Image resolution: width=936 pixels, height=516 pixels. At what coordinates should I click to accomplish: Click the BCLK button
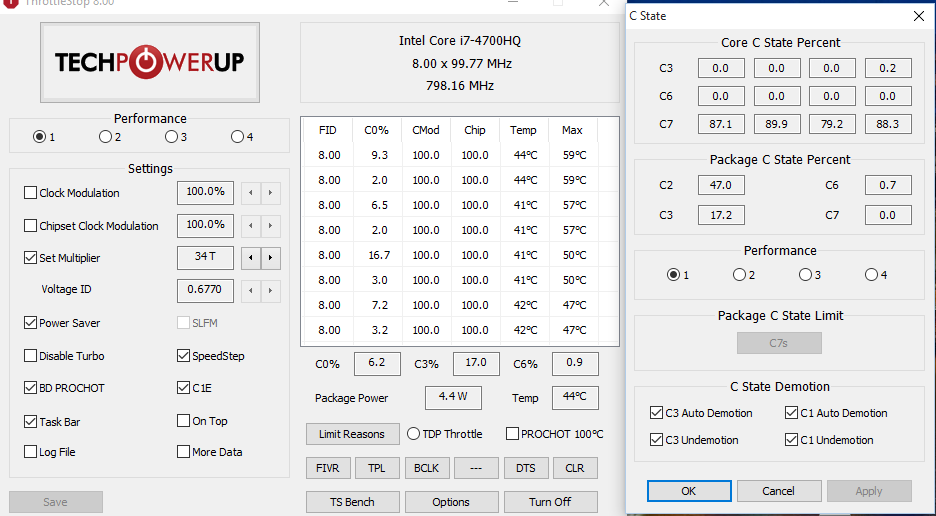point(426,468)
